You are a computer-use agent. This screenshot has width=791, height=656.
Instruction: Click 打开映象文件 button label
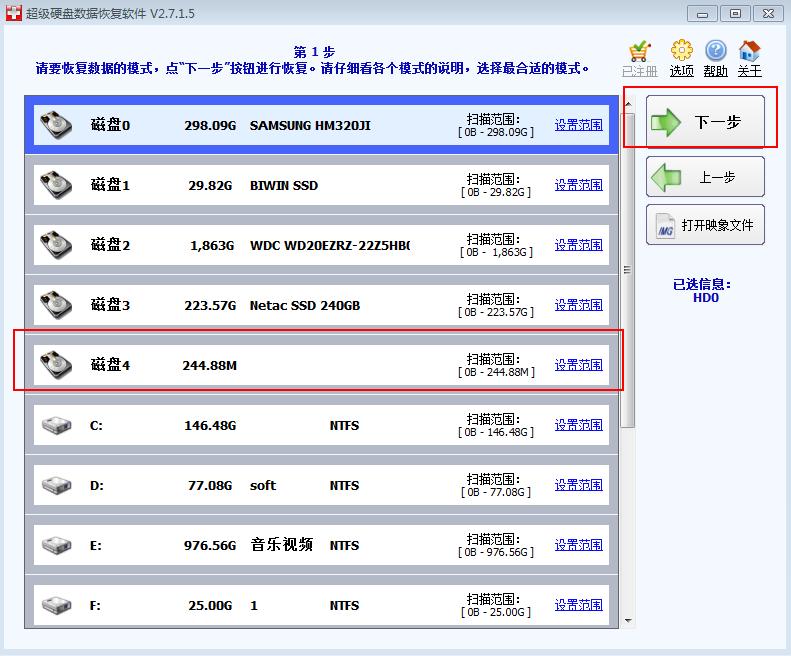717,225
